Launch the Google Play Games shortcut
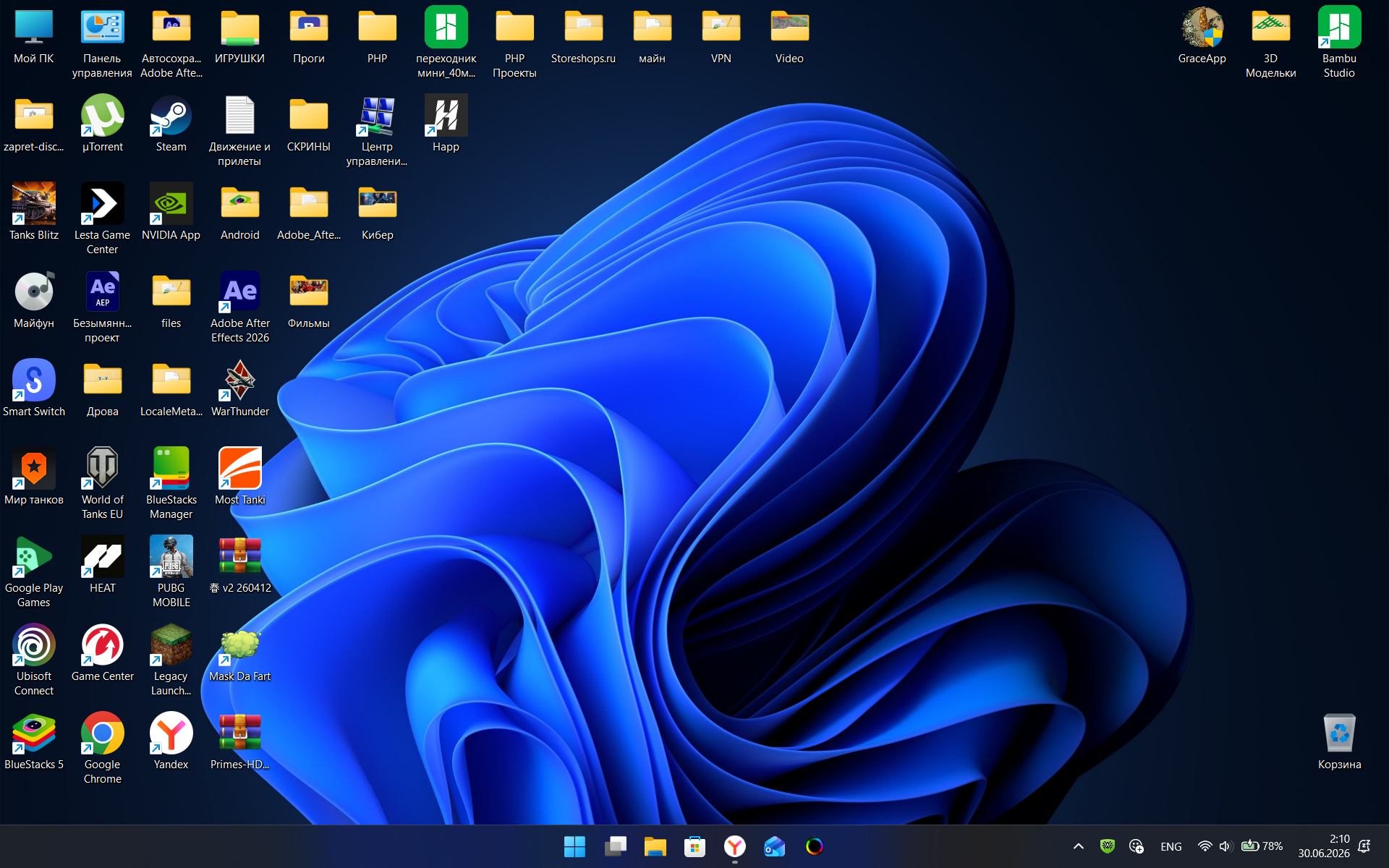This screenshot has height=868, width=1389. coord(34,573)
